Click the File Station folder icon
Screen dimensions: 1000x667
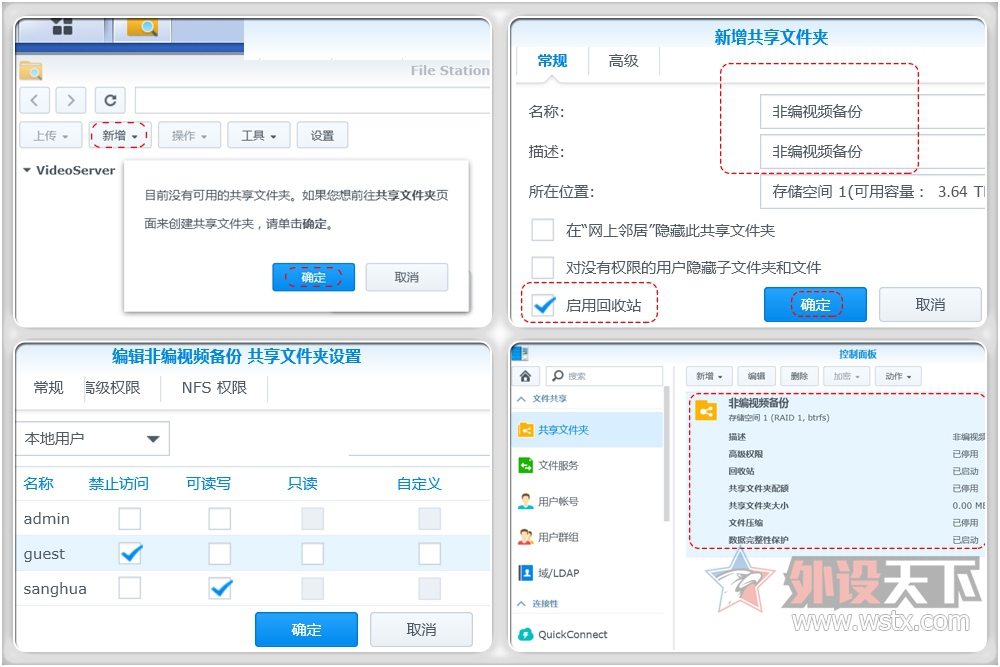[x=31, y=70]
